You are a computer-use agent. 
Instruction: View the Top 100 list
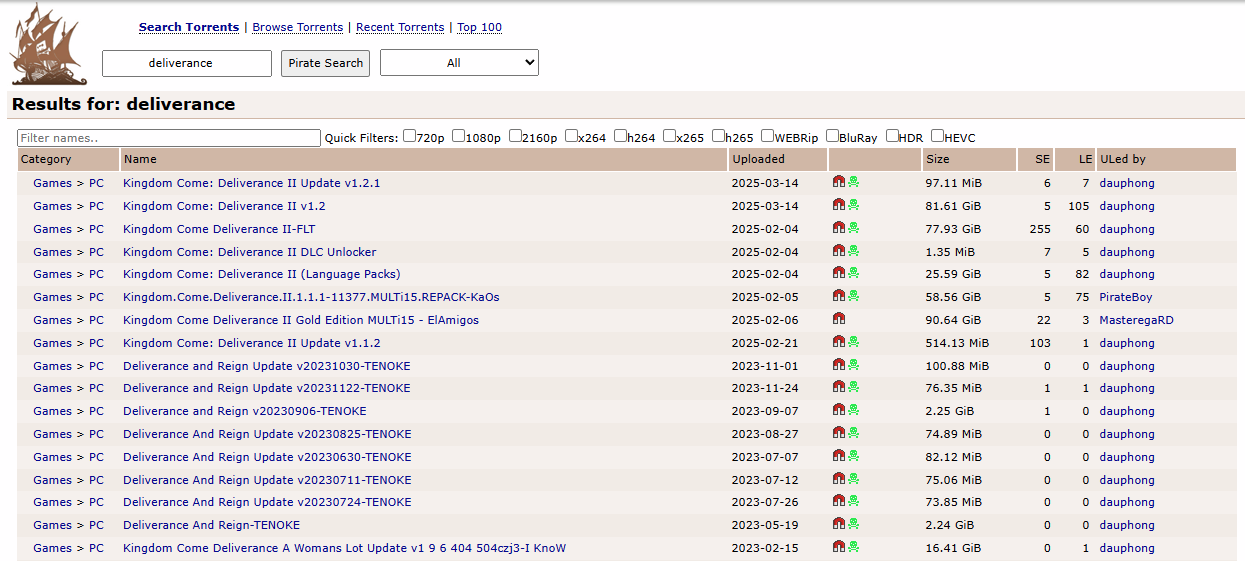pyautogui.click(x=480, y=27)
